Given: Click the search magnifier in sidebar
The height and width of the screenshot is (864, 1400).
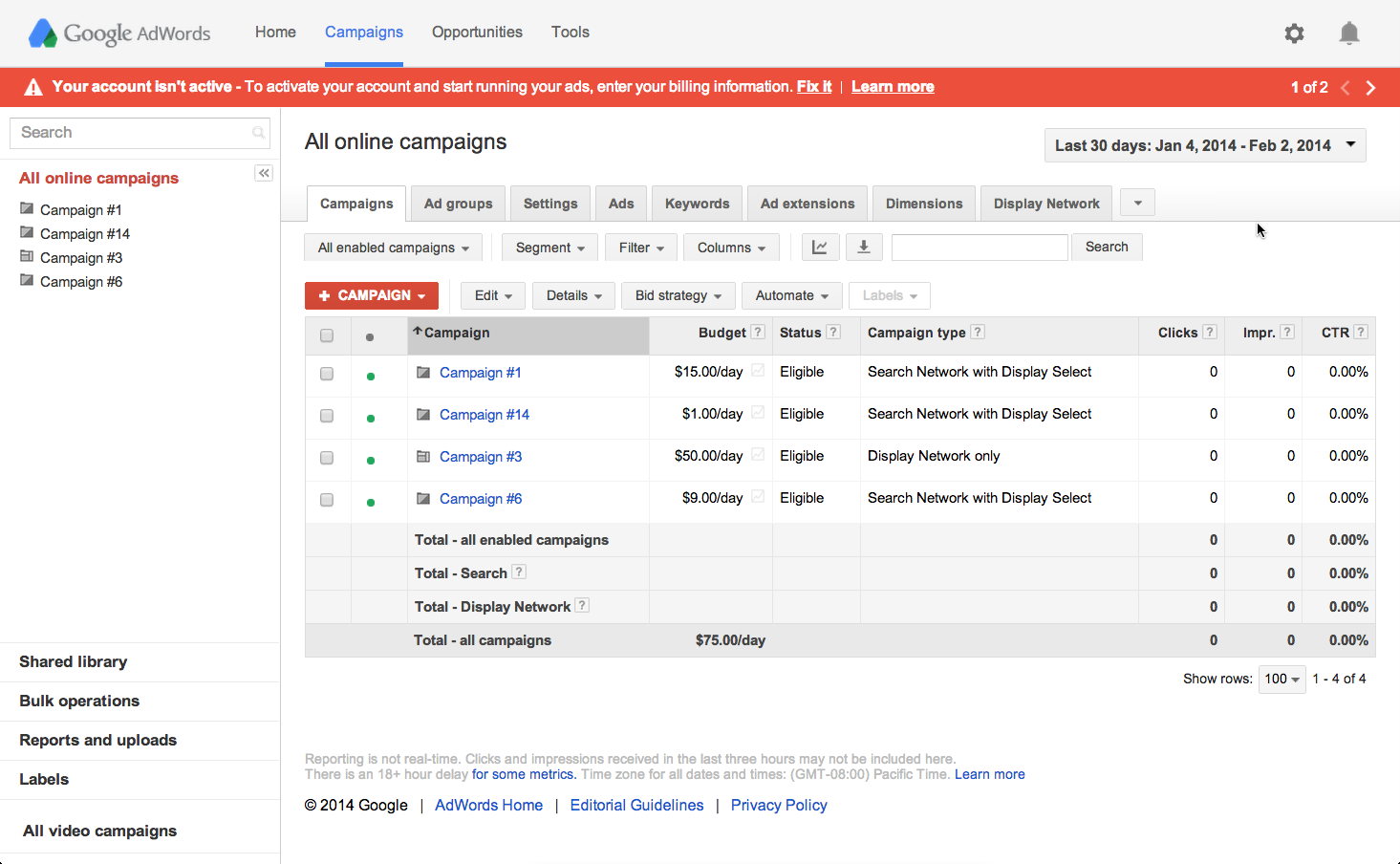Looking at the screenshot, I should coord(258,133).
